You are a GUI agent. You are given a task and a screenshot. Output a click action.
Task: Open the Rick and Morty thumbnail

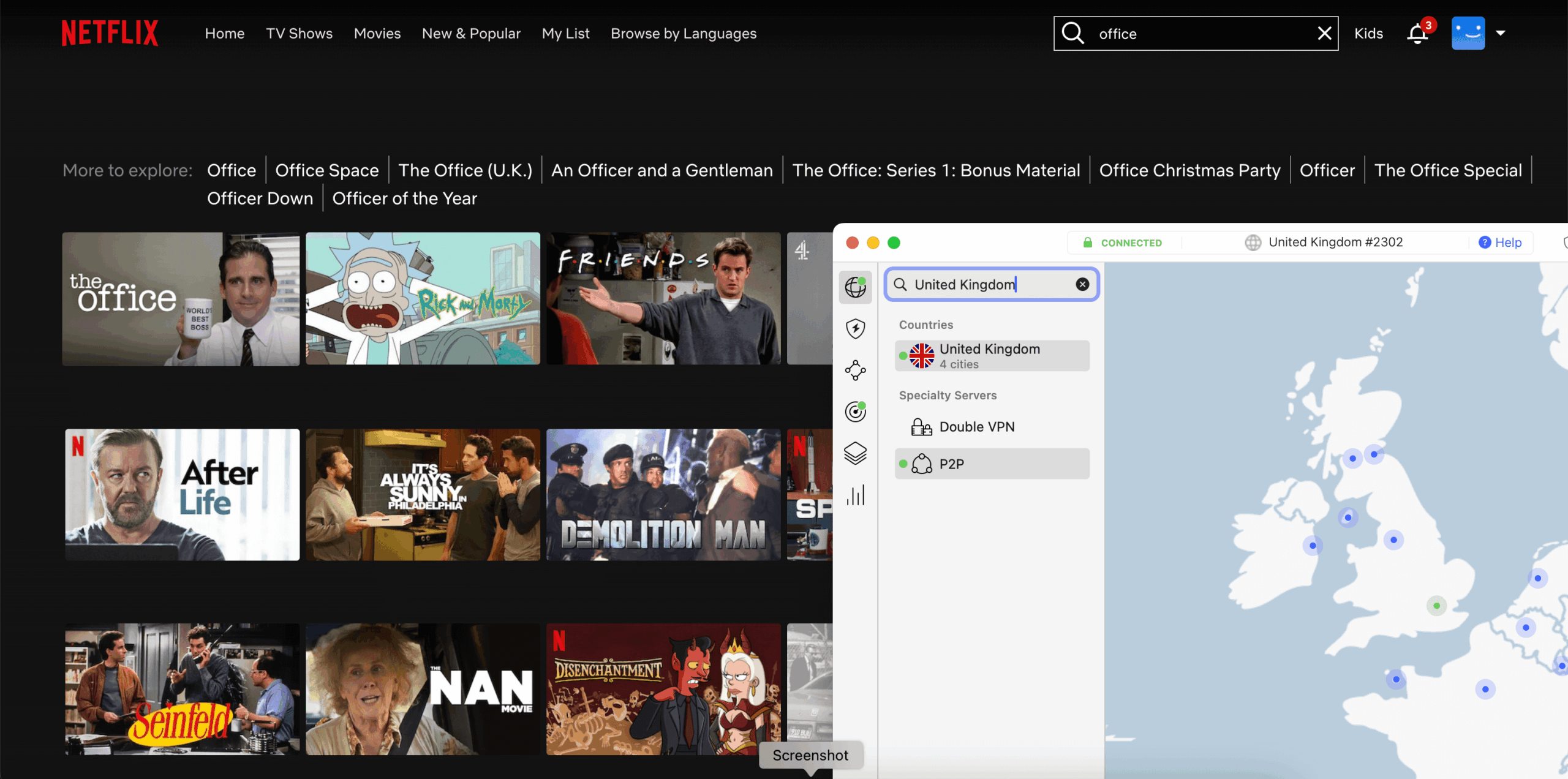tap(423, 299)
